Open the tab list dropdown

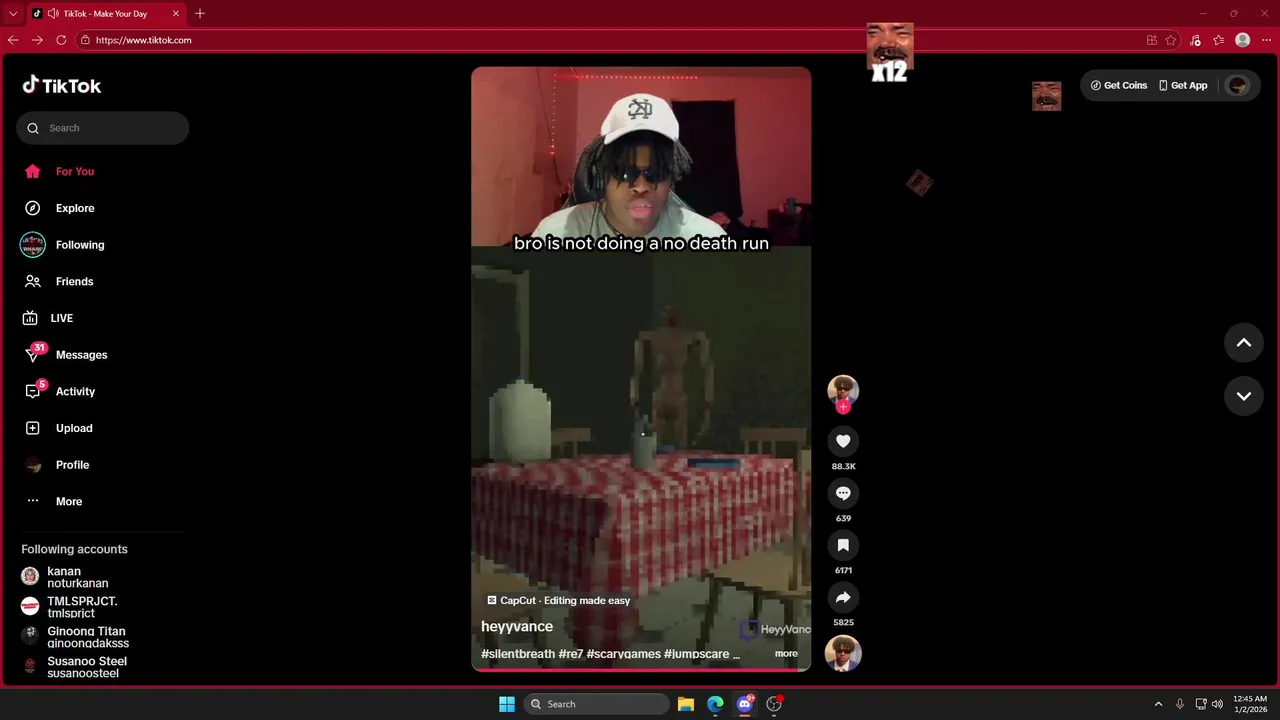(x=13, y=14)
